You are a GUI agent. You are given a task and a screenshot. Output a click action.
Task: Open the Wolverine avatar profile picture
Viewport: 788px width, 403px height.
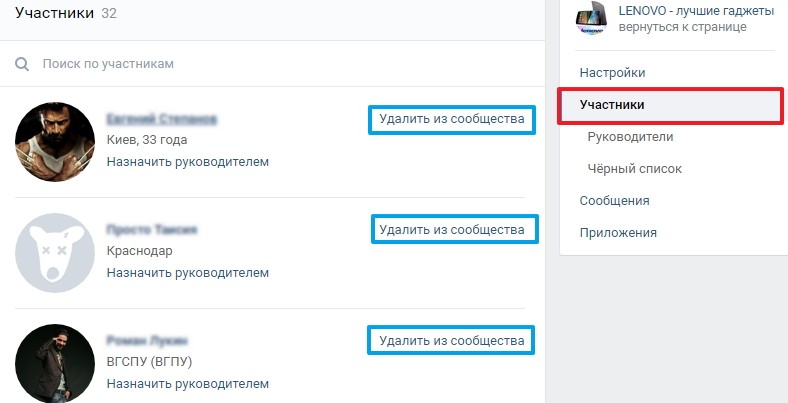[55, 142]
